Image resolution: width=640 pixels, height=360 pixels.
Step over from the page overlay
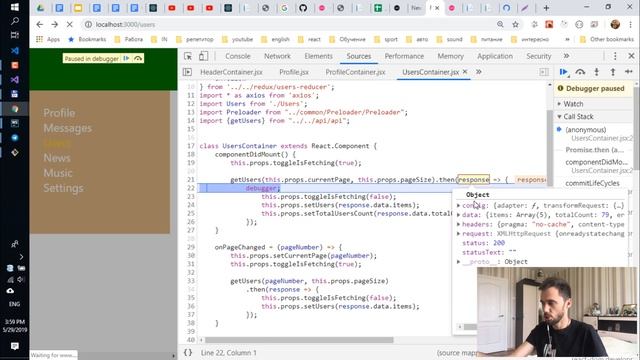pos(138,58)
